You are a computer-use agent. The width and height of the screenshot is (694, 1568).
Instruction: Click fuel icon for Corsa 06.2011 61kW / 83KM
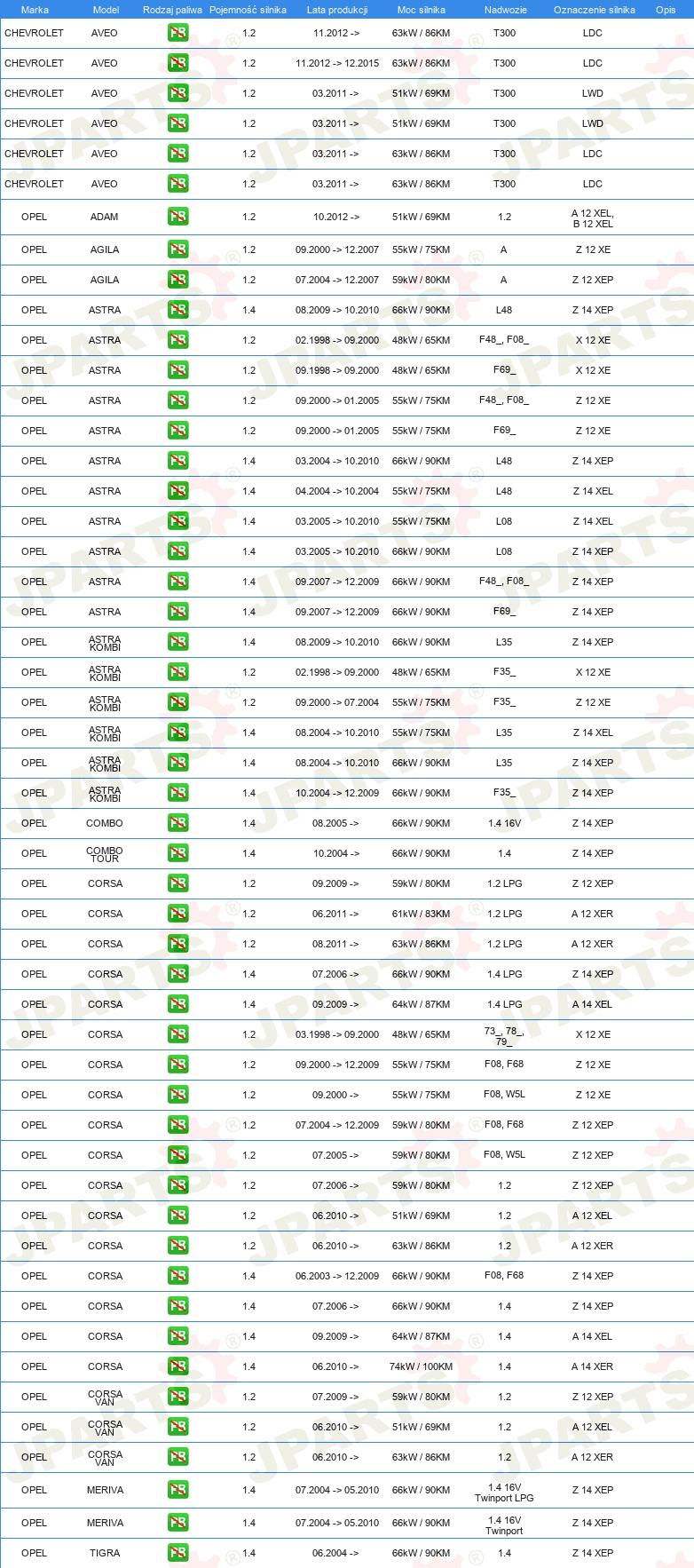(x=178, y=914)
